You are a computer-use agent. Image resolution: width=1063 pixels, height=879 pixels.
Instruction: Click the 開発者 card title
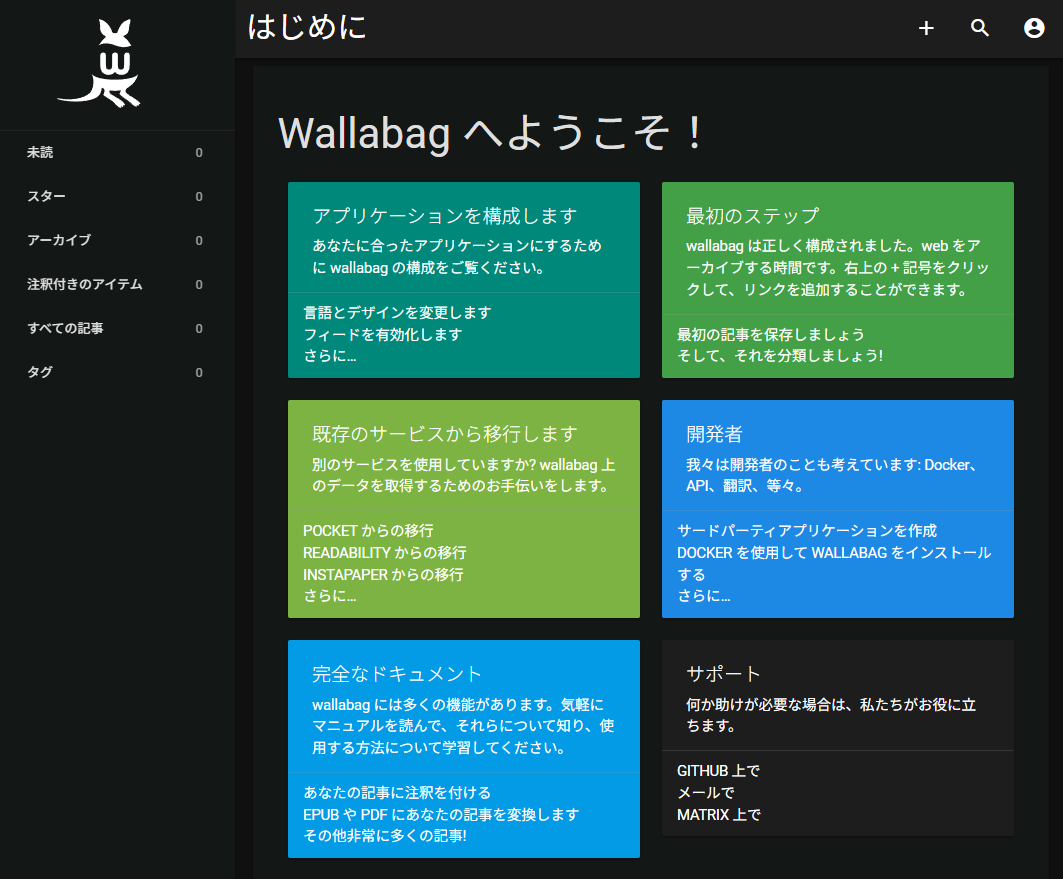[715, 434]
